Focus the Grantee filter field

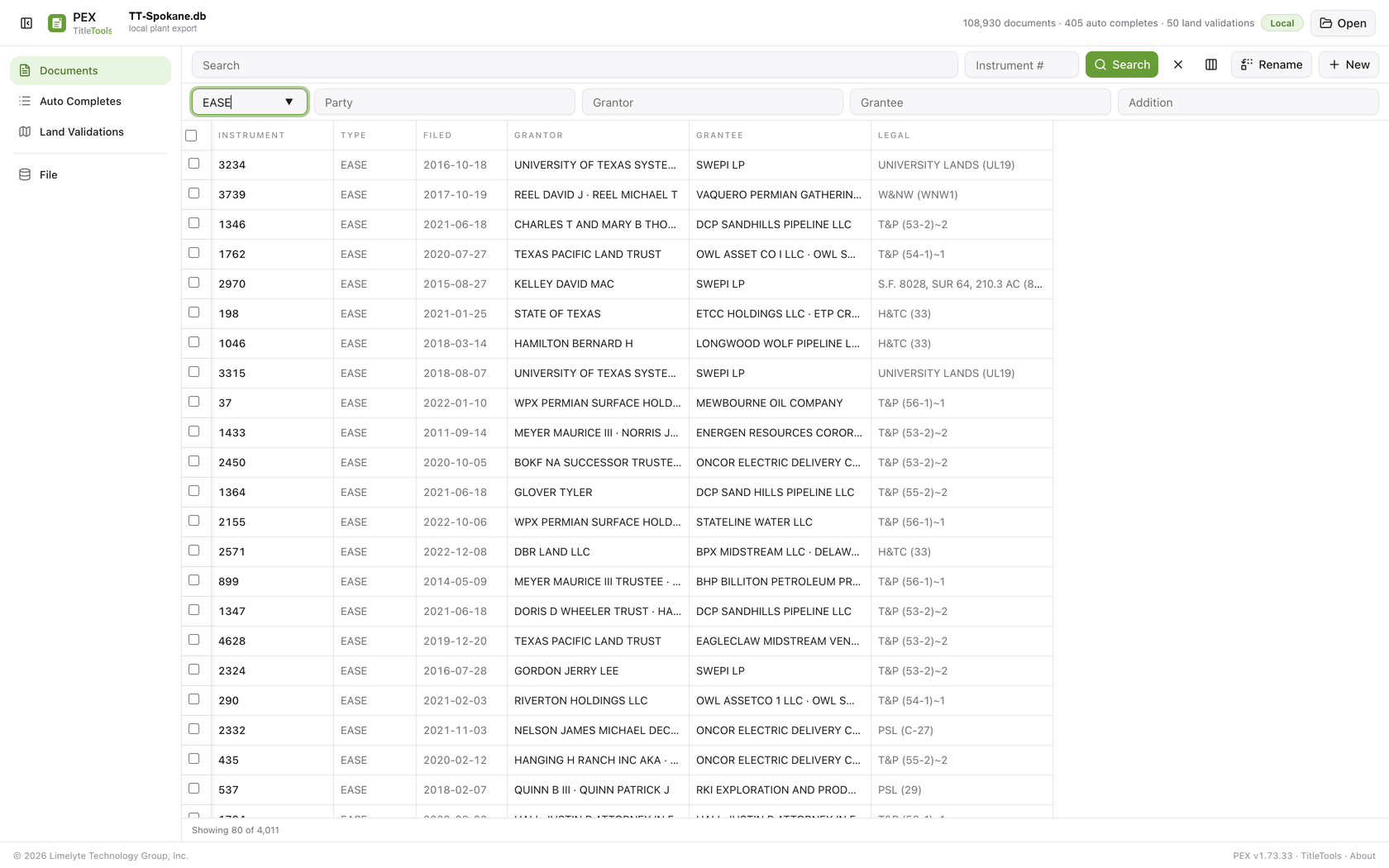(x=981, y=102)
